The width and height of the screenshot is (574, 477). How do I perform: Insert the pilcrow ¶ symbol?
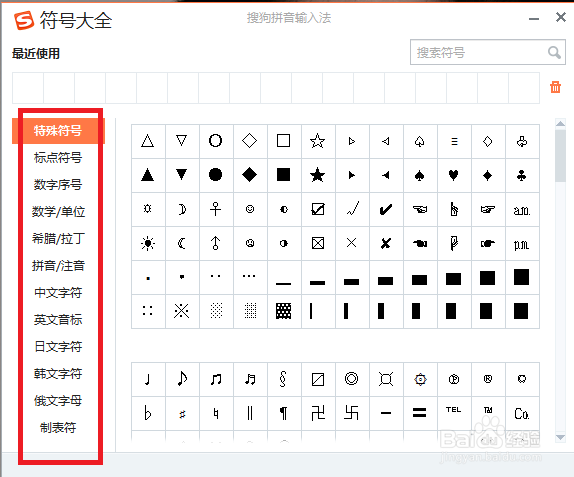tap(284, 413)
